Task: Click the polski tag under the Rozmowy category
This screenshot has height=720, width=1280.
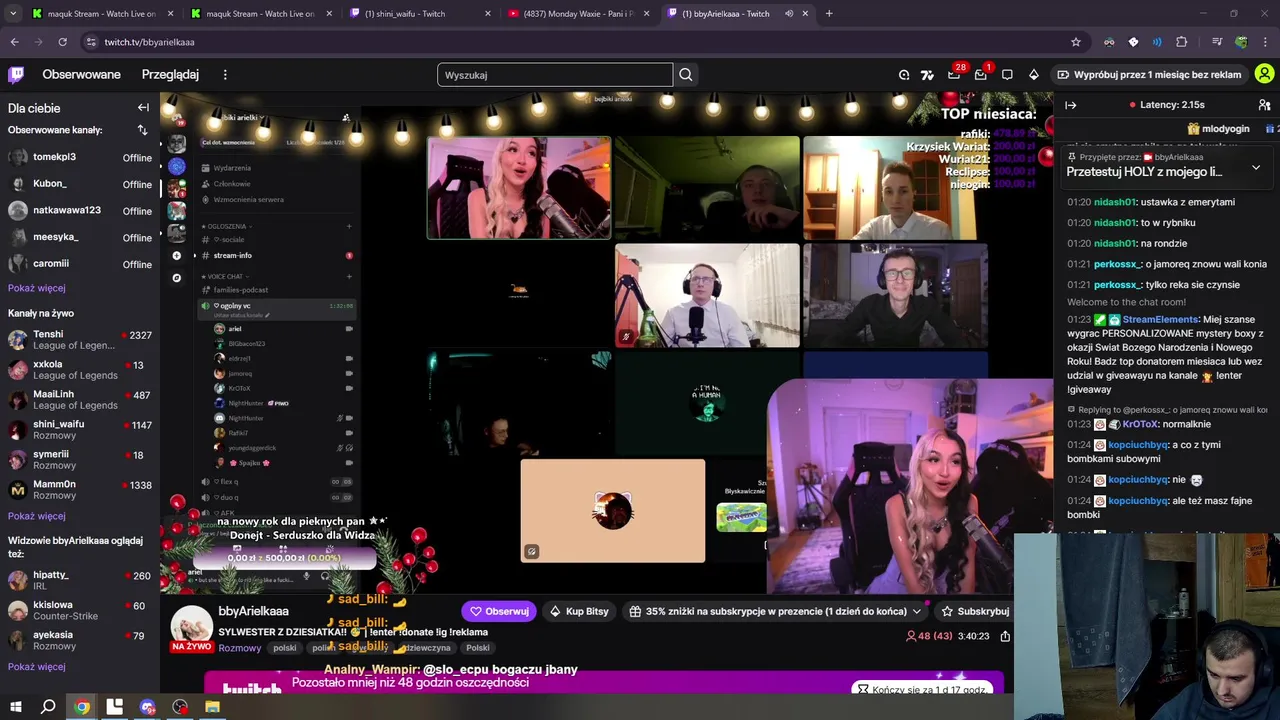Action: [285, 648]
